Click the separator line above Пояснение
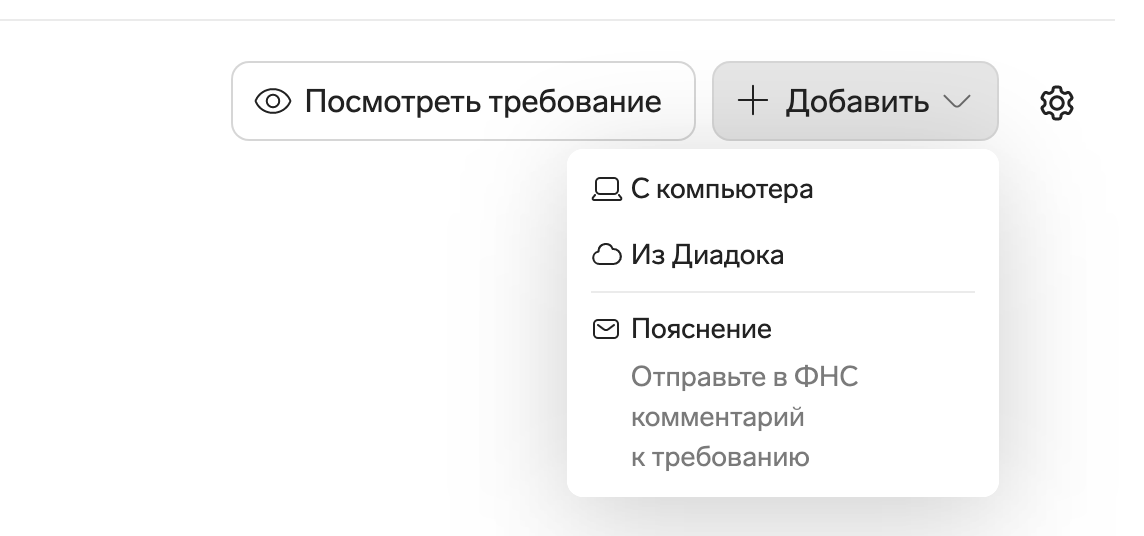 coord(782,292)
